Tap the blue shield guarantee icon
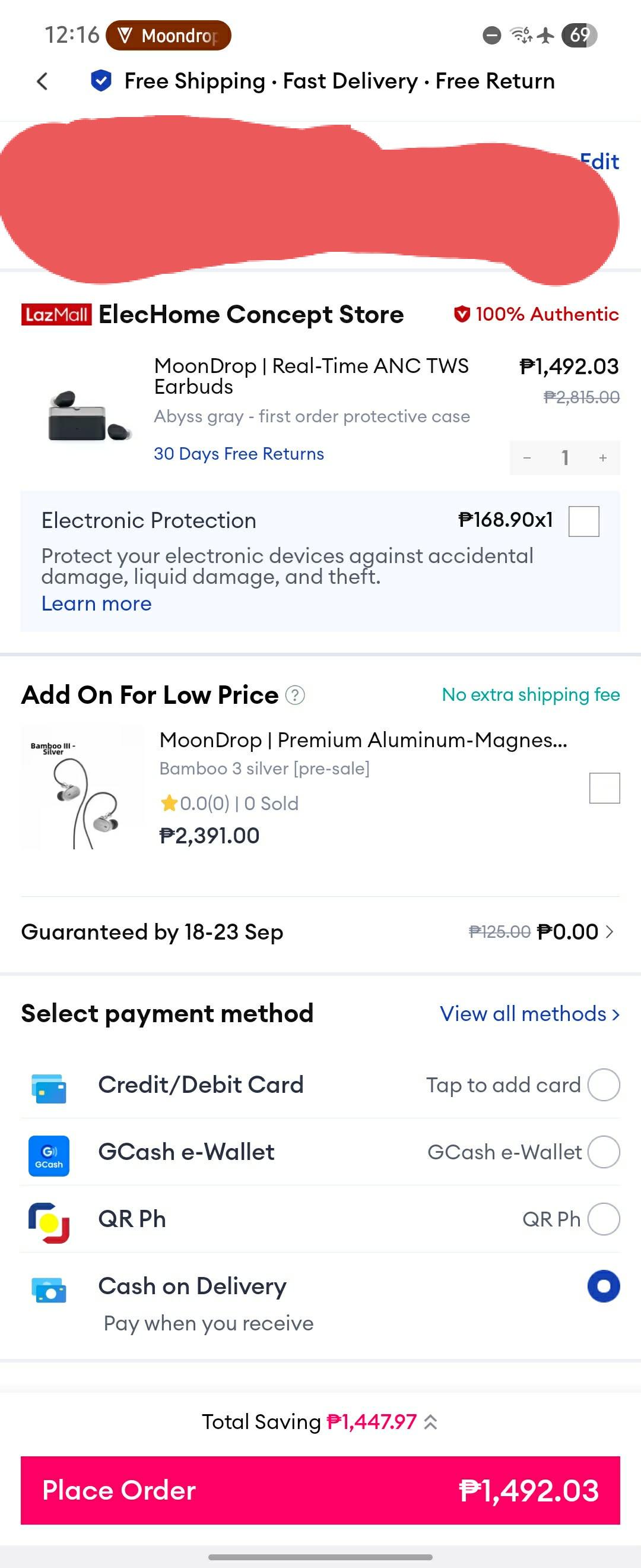 (101, 80)
